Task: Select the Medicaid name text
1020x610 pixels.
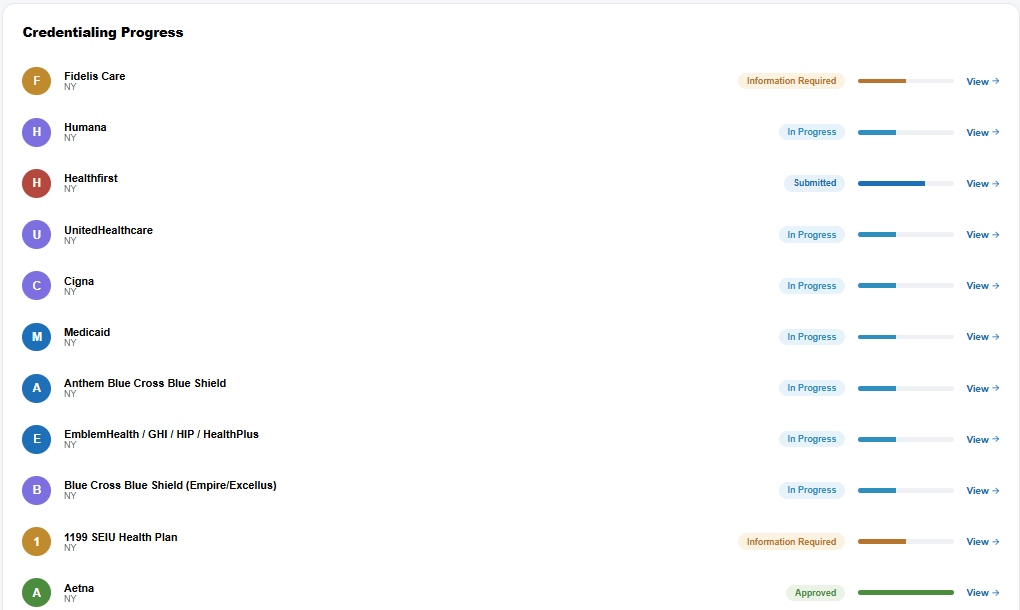Action: [87, 332]
